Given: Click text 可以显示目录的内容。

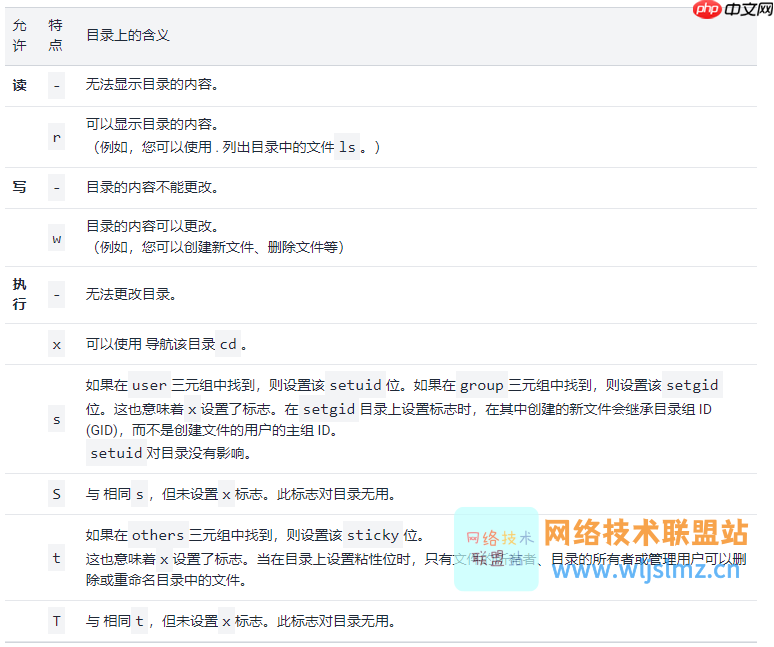Looking at the screenshot, I should click(x=153, y=124).
